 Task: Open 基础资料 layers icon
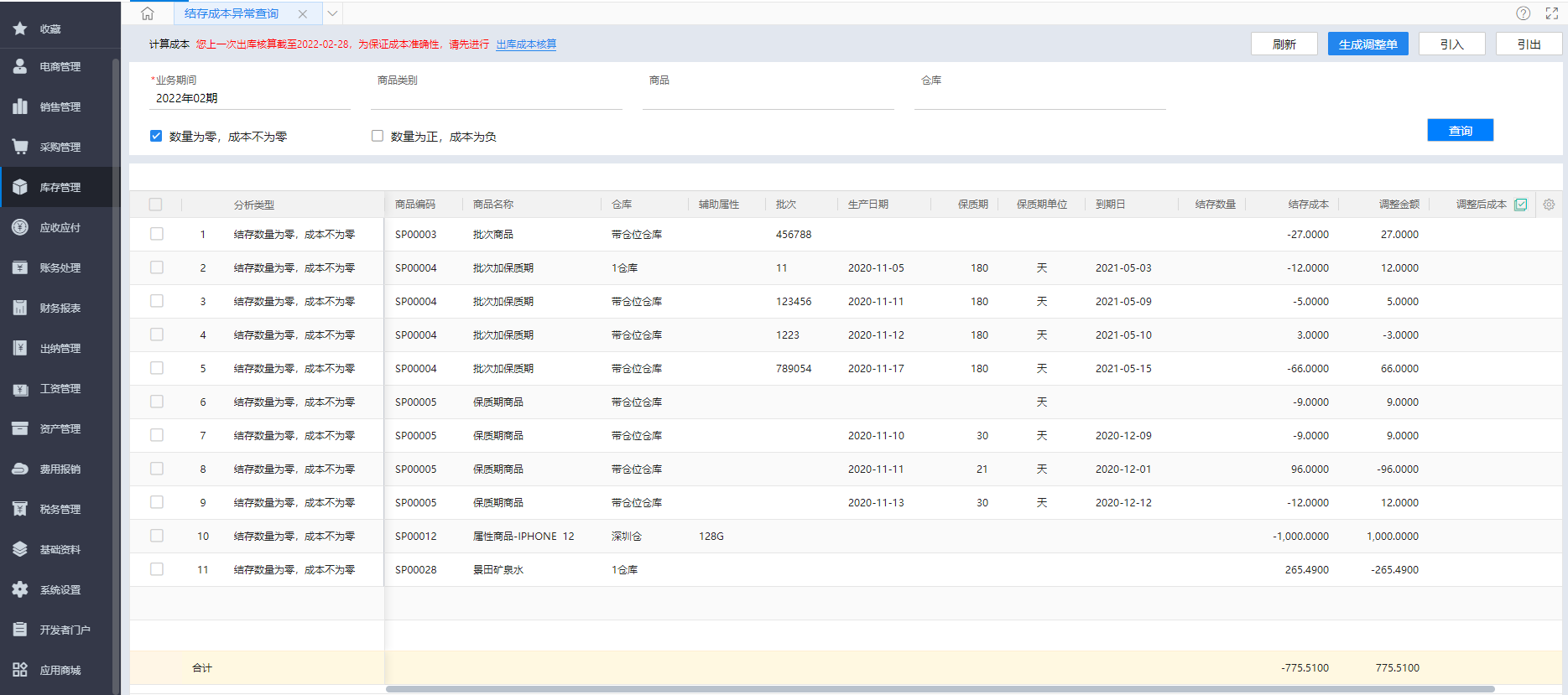coord(20,549)
